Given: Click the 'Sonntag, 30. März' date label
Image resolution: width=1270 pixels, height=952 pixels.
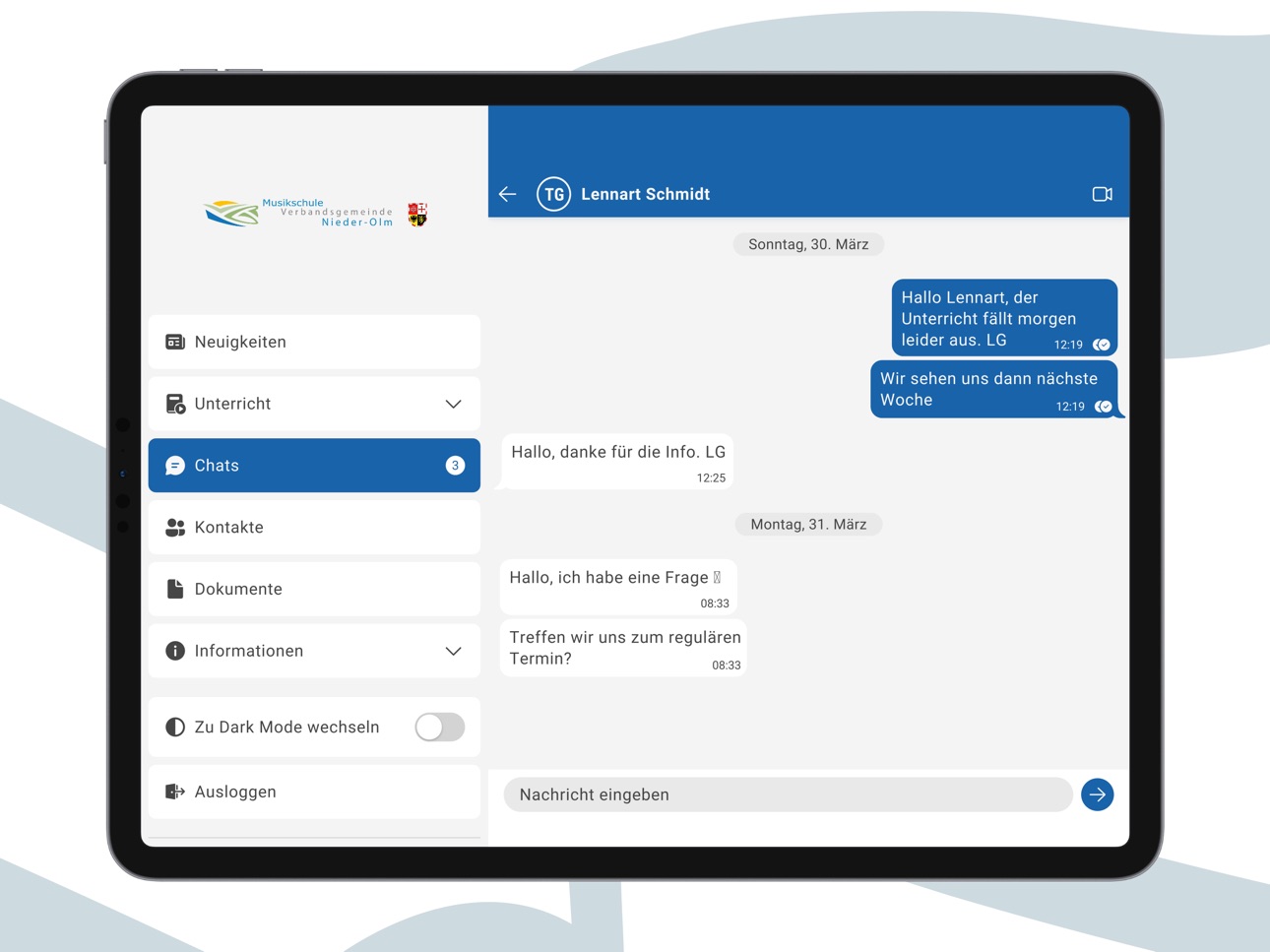Looking at the screenshot, I should (x=808, y=244).
